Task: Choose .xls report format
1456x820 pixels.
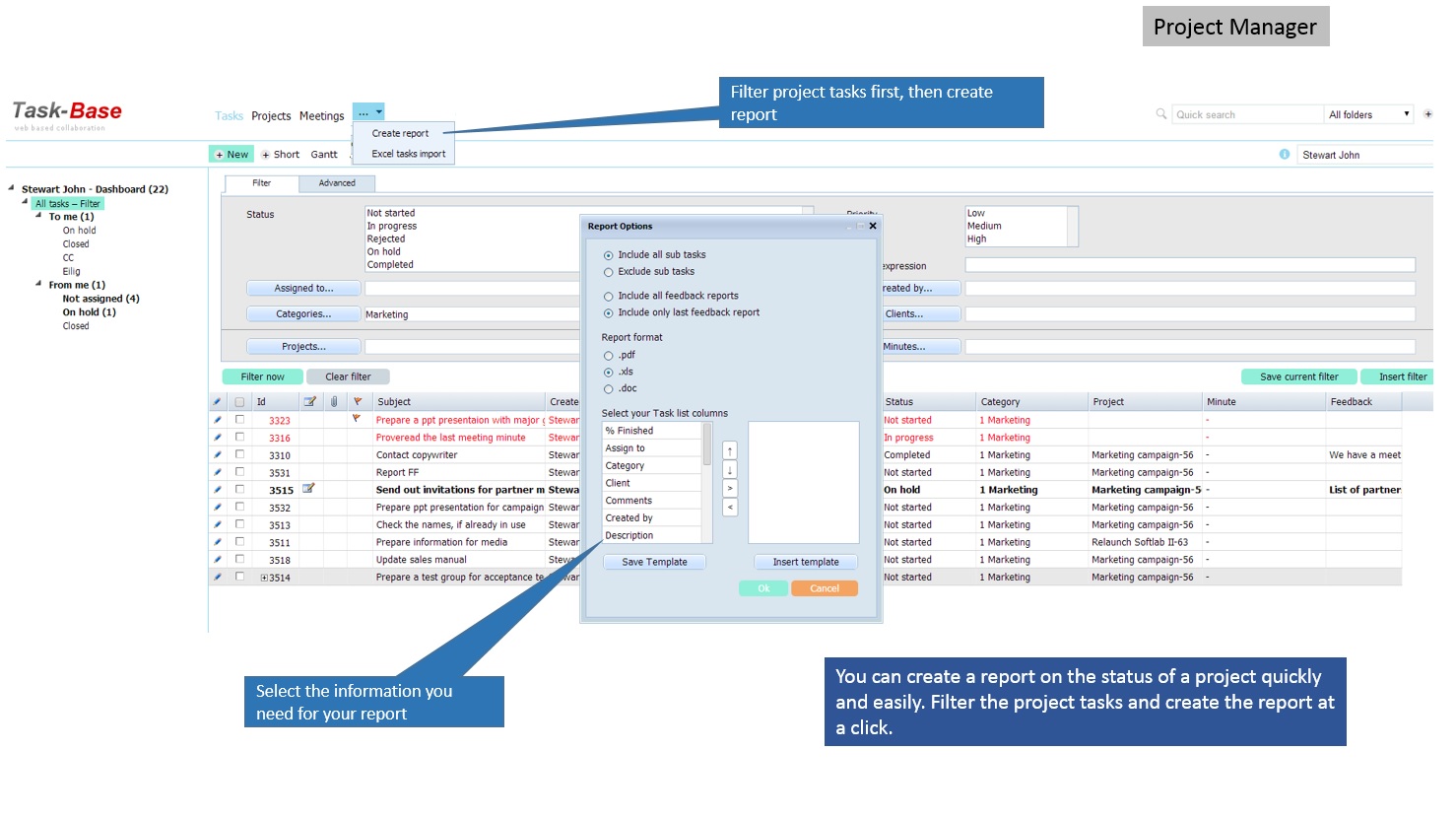Action: pyautogui.click(x=609, y=373)
